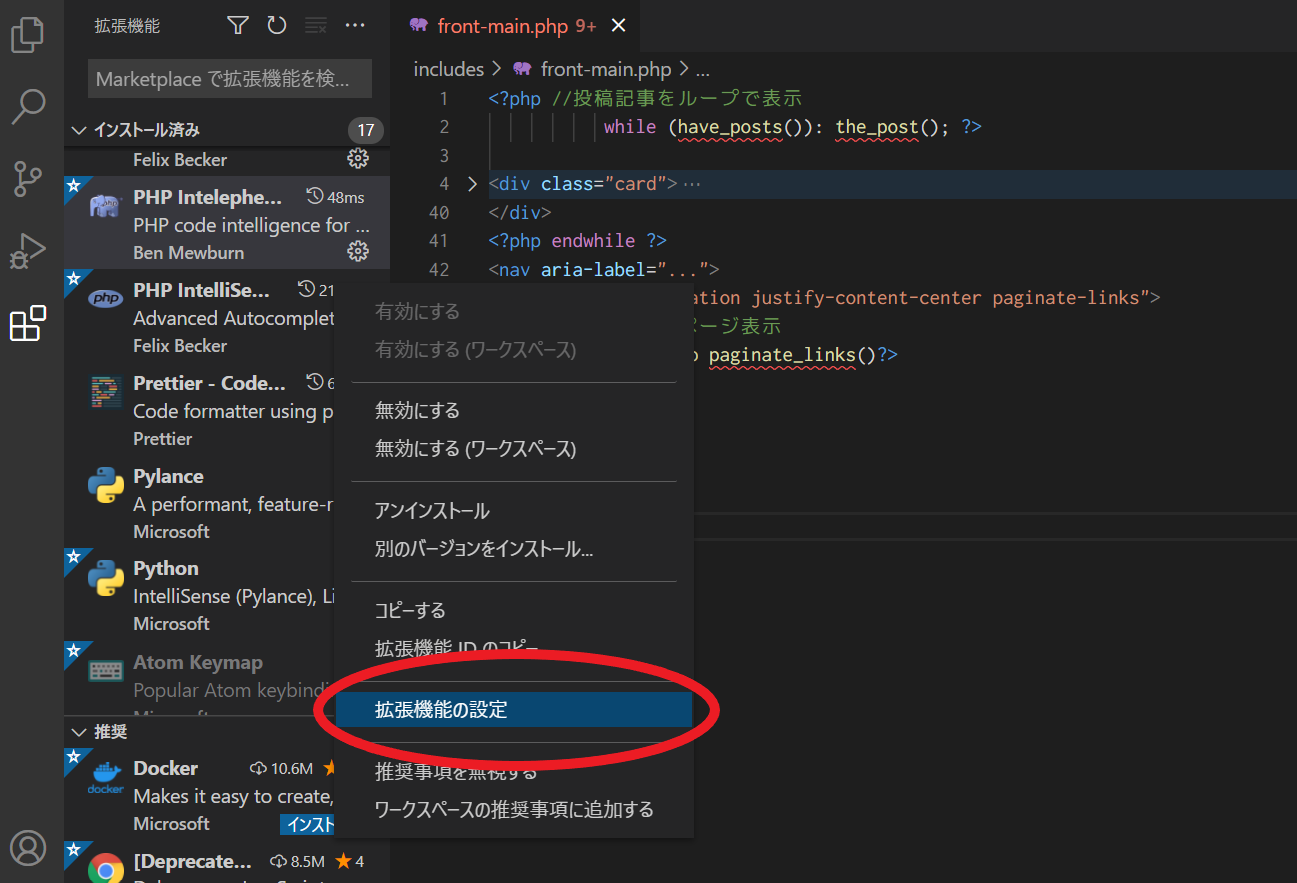
Task: Open the Prettier extension icon
Action: (105, 392)
